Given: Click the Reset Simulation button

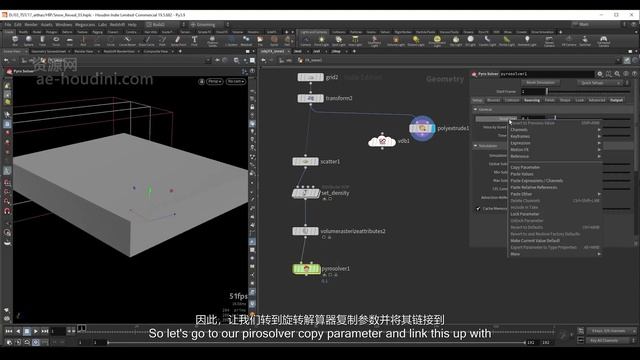Looking at the screenshot, I should click(x=540, y=83).
